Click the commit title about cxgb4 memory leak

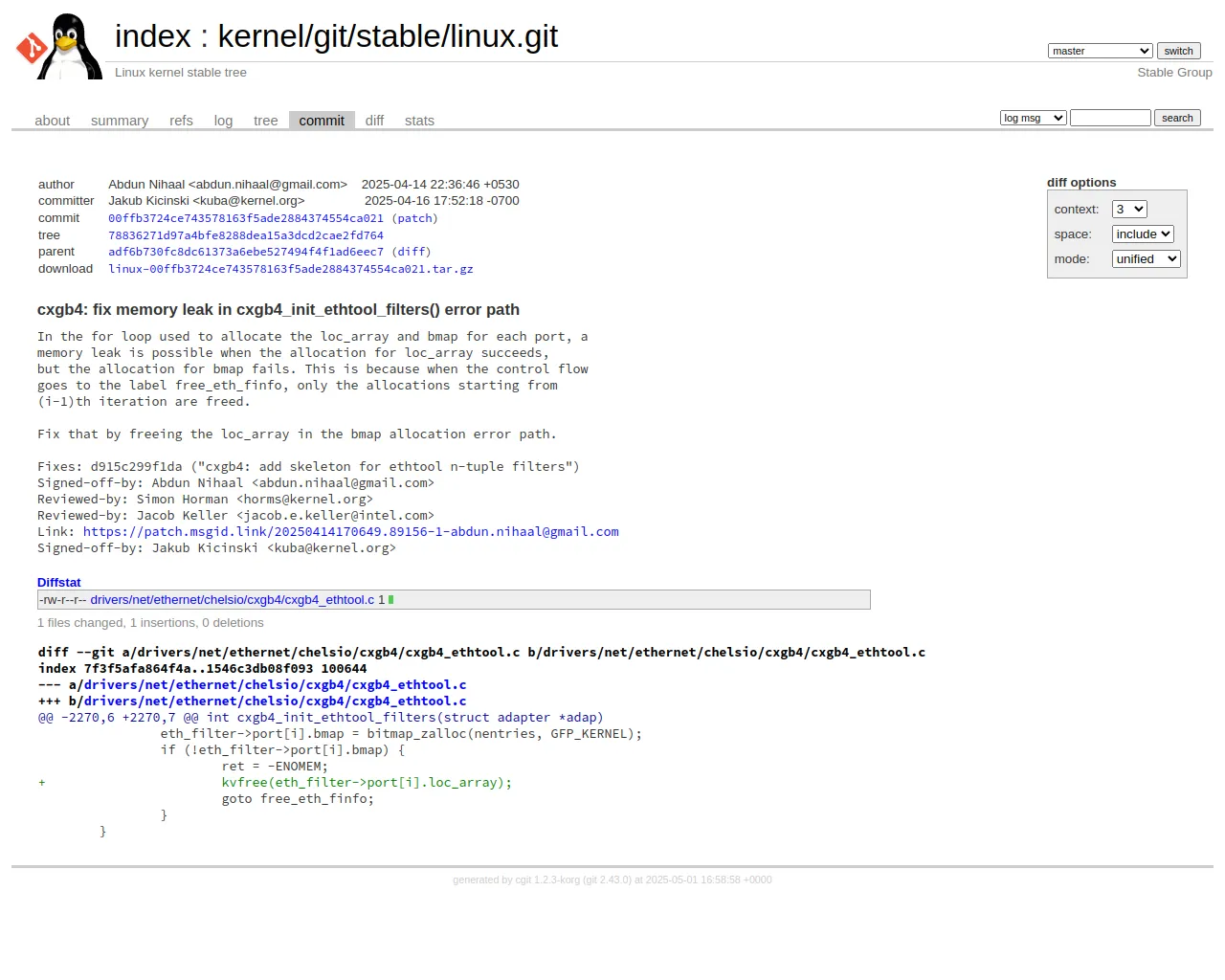[x=278, y=310]
